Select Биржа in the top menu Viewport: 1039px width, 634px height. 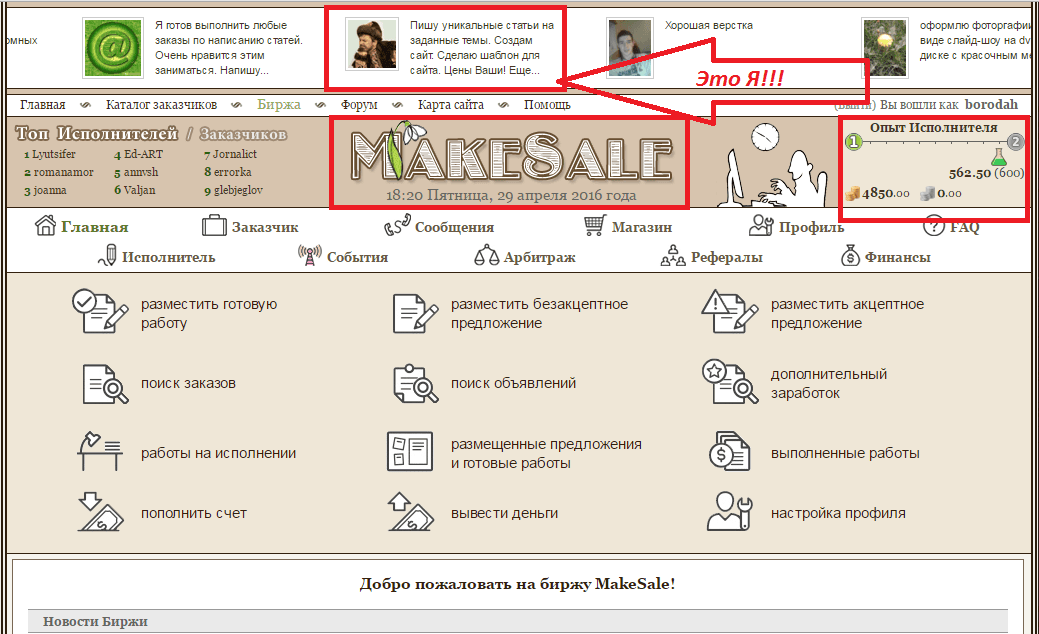[278, 105]
